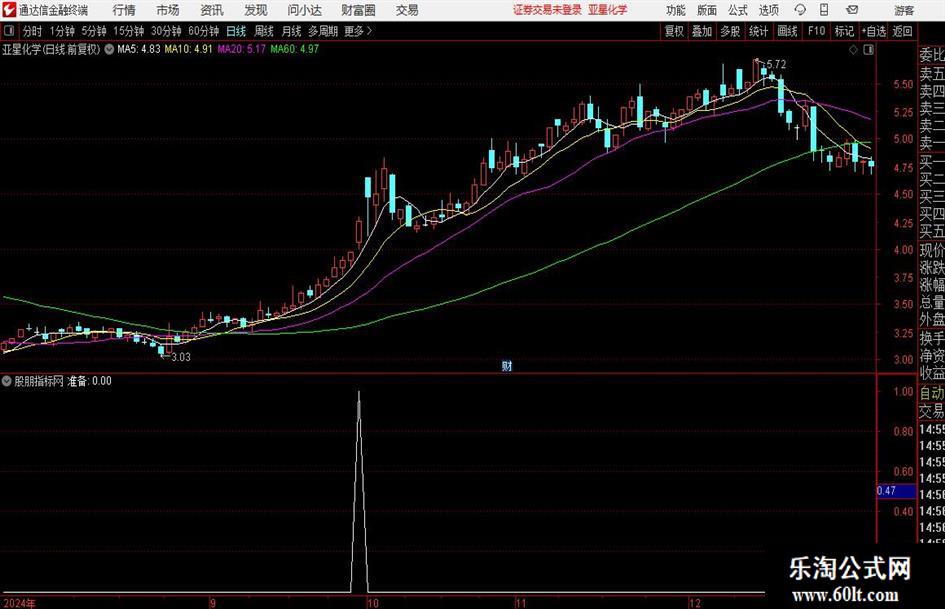This screenshot has width=945, height=609.
Task: Click the 多股 multi-stock button
Action: (x=730, y=31)
